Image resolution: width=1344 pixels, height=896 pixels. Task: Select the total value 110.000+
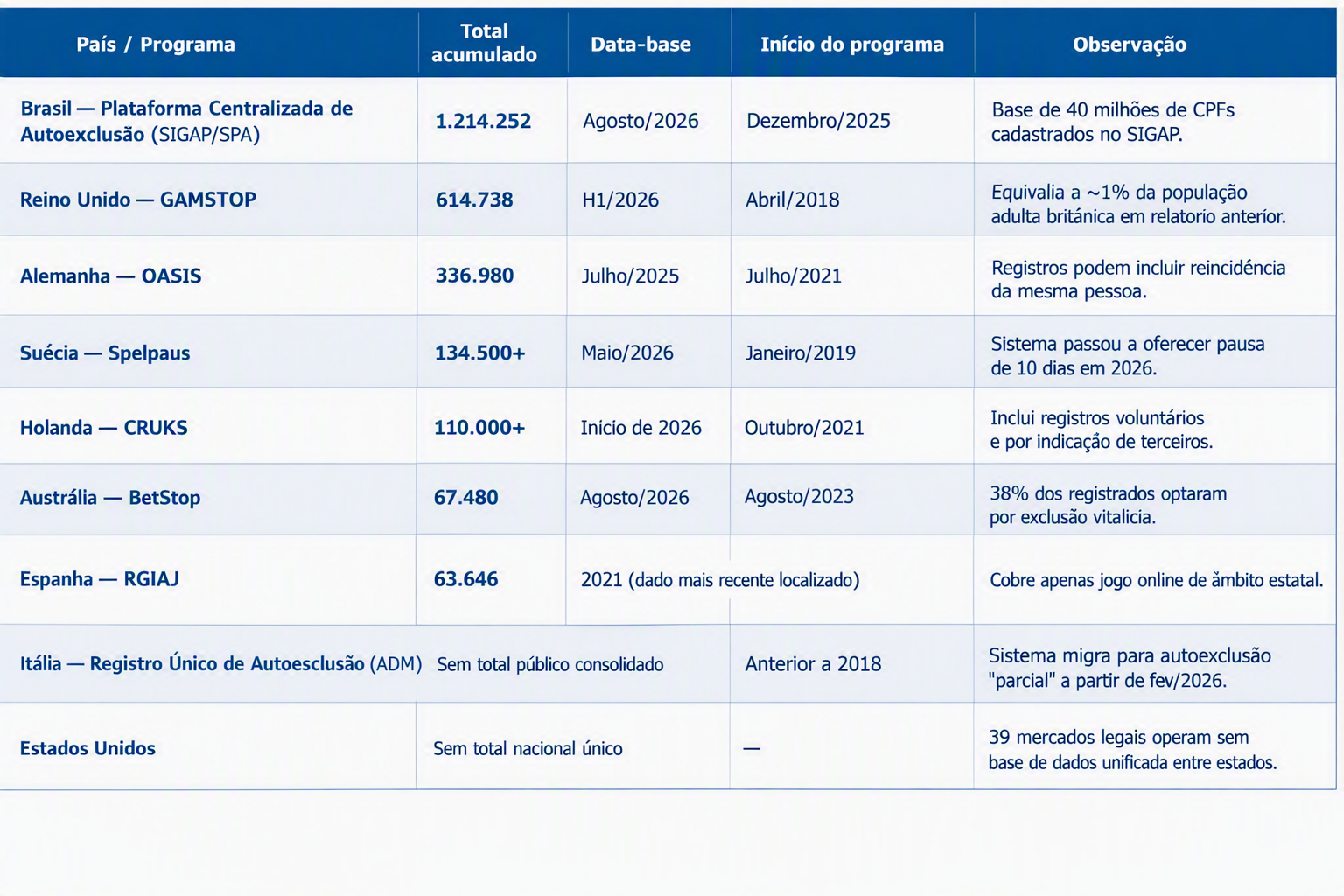479,428
